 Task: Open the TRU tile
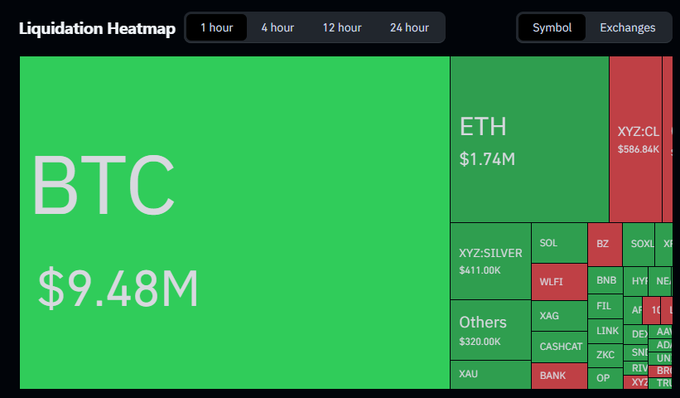tap(660, 383)
